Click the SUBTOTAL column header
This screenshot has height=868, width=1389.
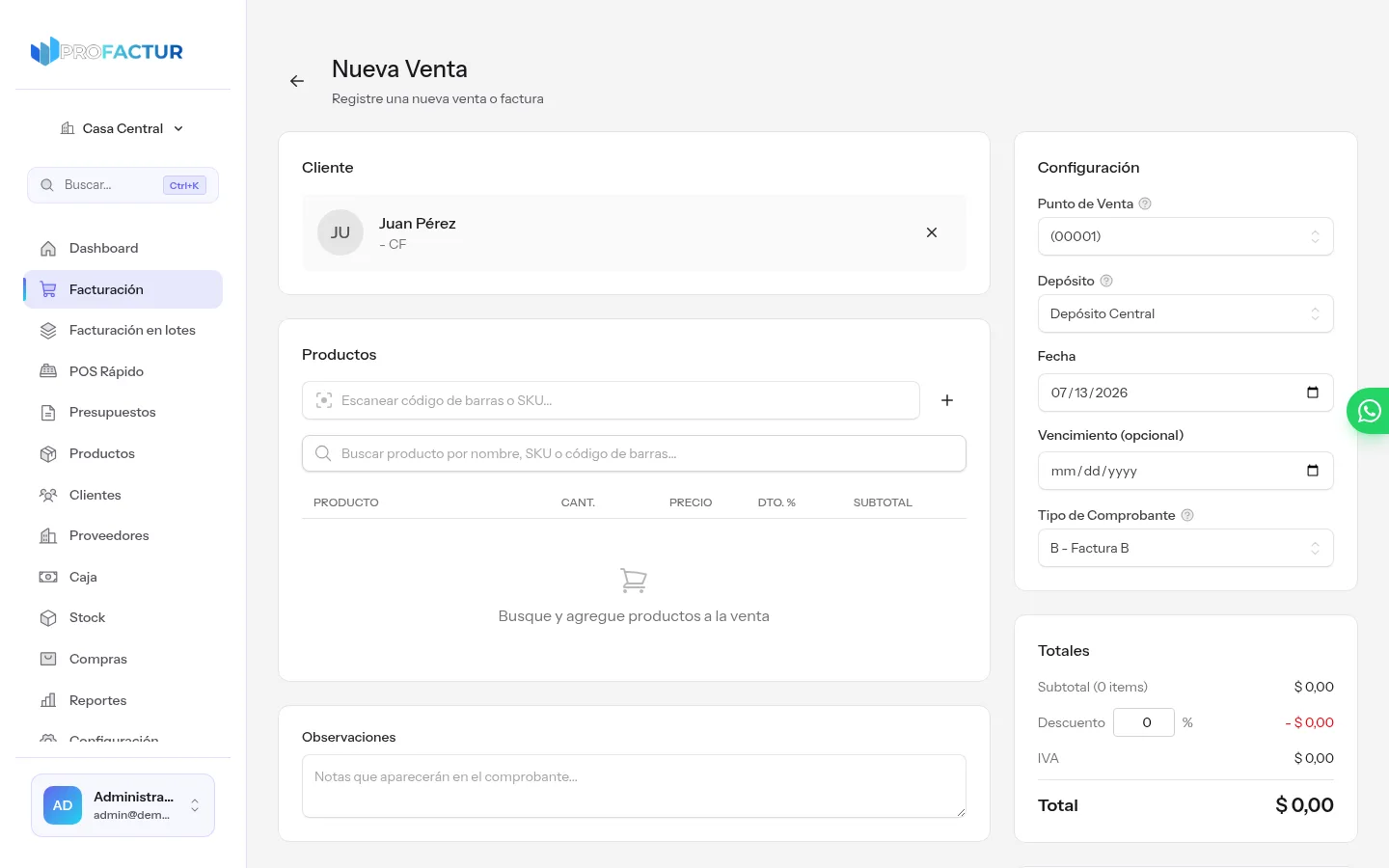pos(883,502)
